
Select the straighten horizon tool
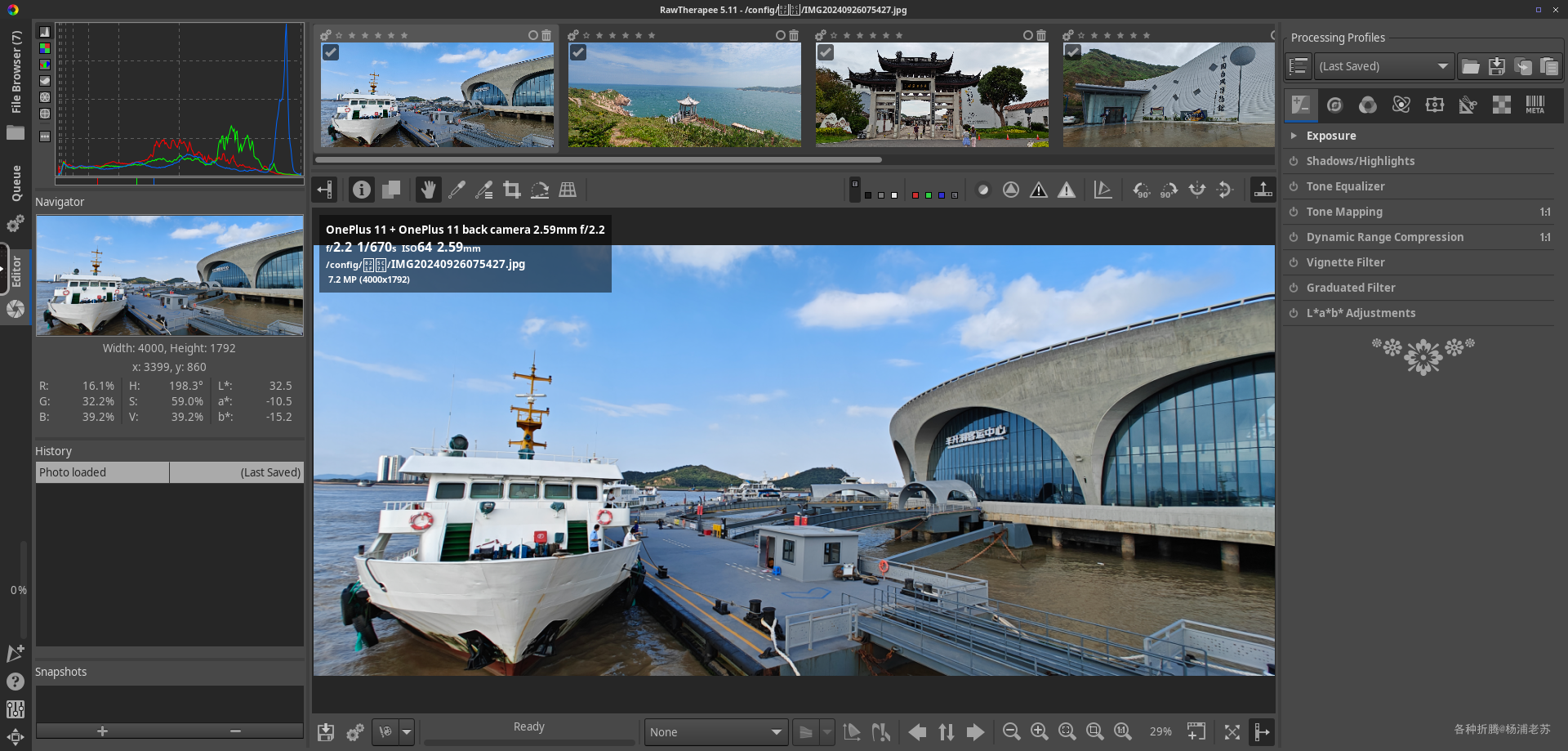(540, 190)
